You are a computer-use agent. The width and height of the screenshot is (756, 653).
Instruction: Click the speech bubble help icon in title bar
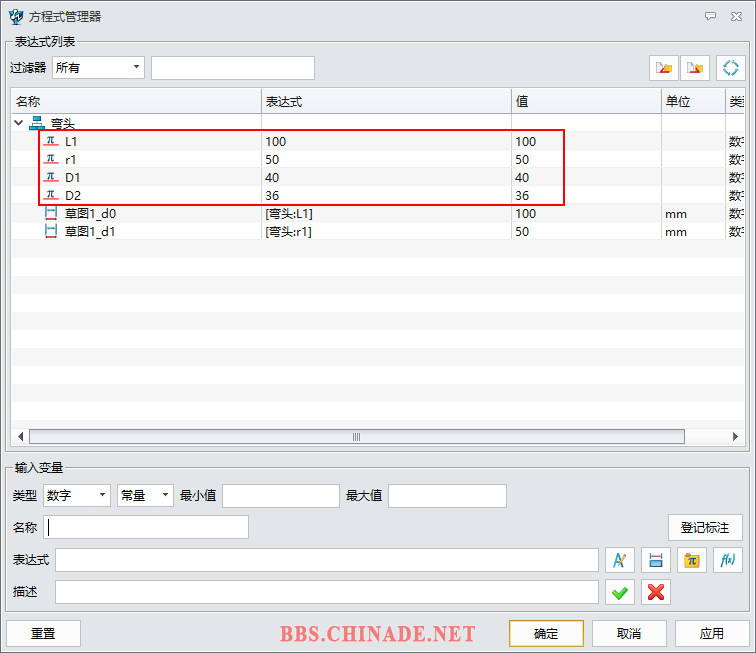coord(710,16)
